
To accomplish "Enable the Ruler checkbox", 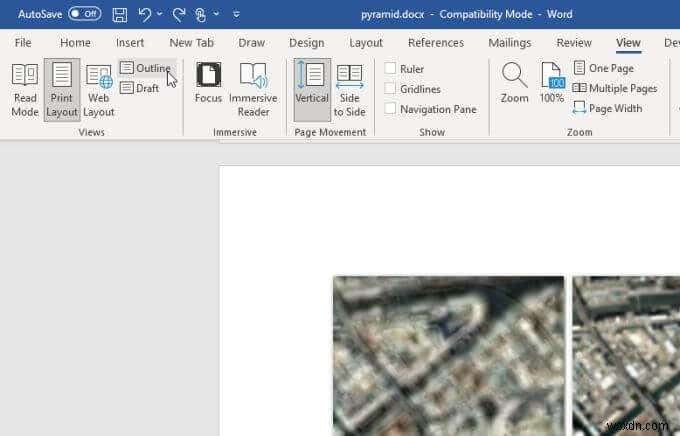I will click(x=390, y=69).
